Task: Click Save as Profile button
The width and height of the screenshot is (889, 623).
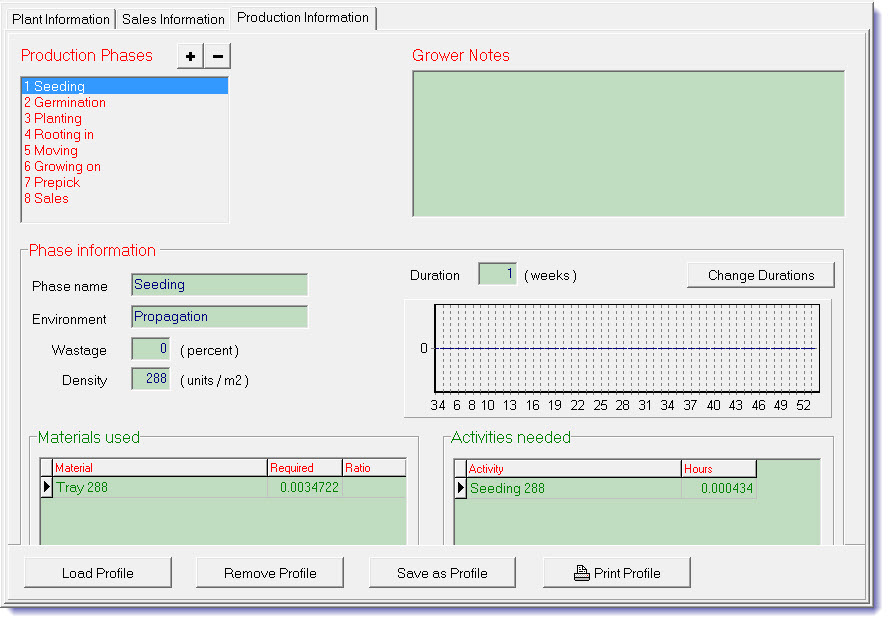Action: (442, 573)
